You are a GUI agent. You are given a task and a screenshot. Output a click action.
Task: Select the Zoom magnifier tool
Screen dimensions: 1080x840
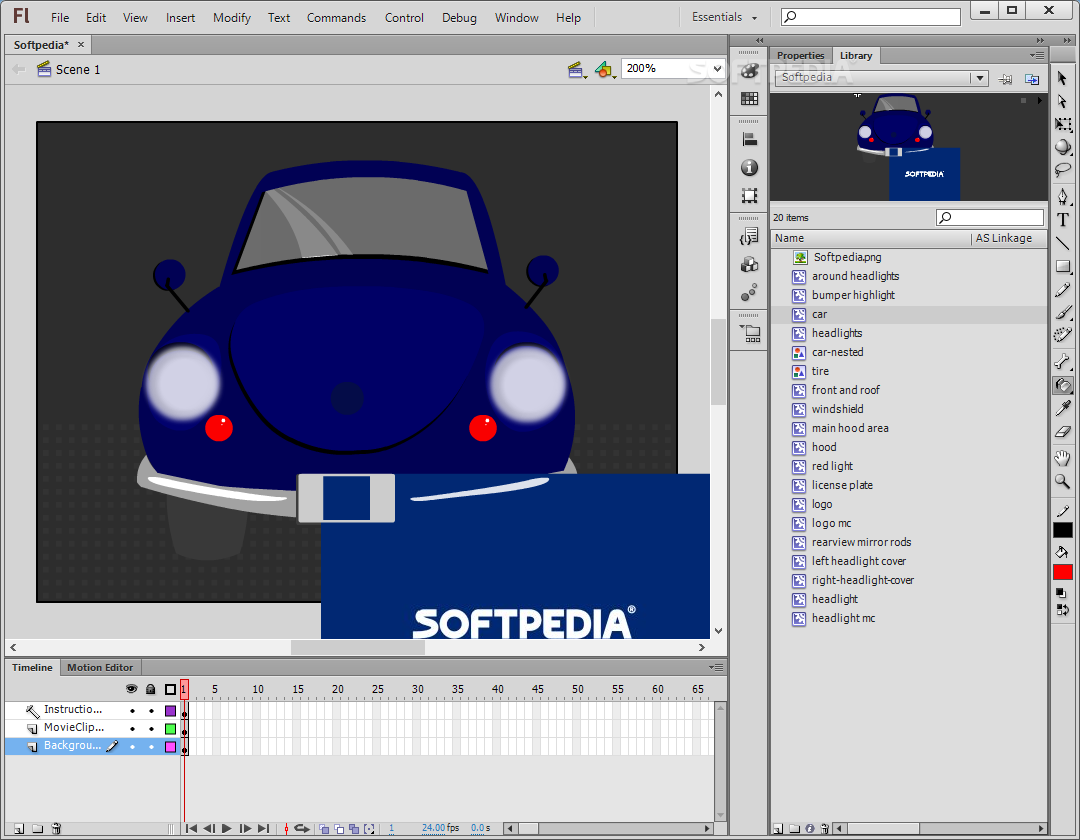1063,481
